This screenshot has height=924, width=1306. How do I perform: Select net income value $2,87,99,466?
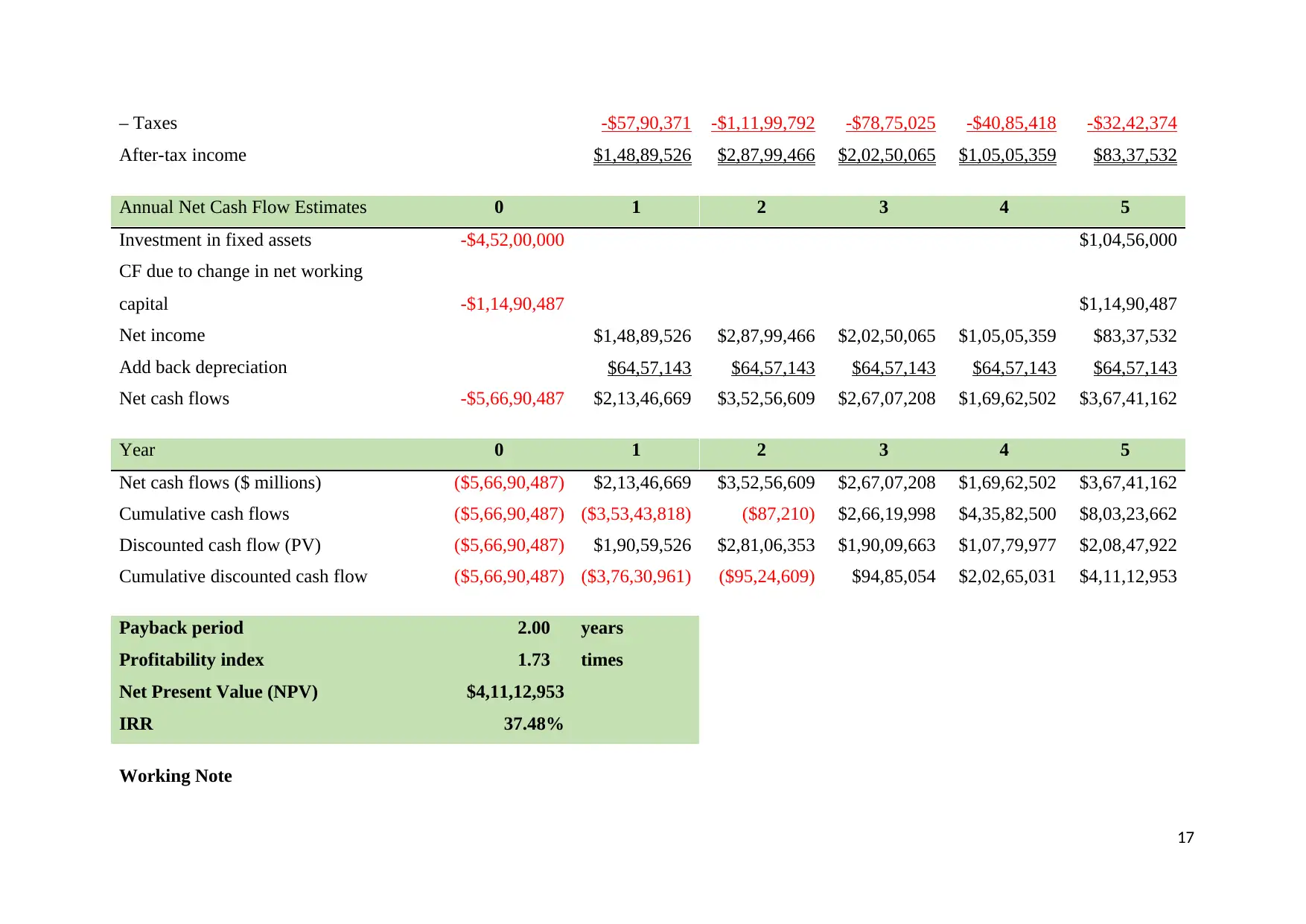tap(766, 336)
